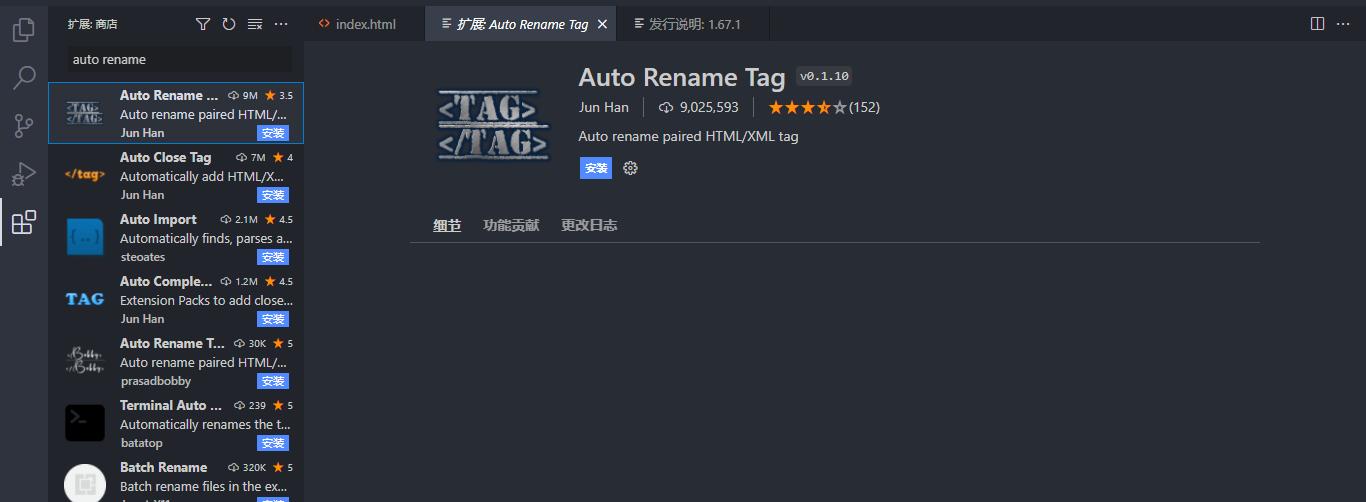Install the batatop Terminal Auto extension
The image size is (1366, 502).
coord(273,443)
